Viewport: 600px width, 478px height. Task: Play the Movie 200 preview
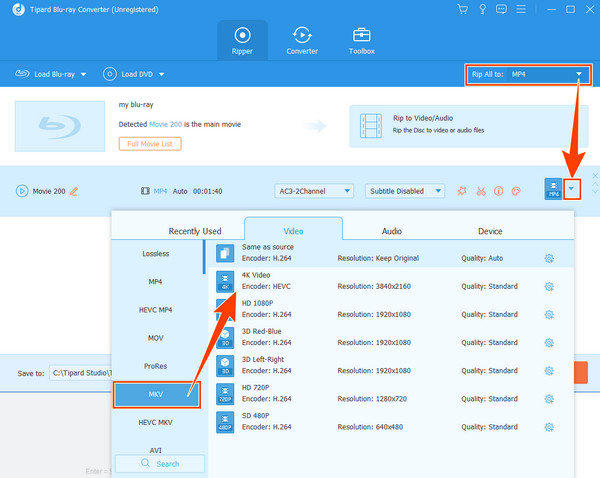pos(22,191)
